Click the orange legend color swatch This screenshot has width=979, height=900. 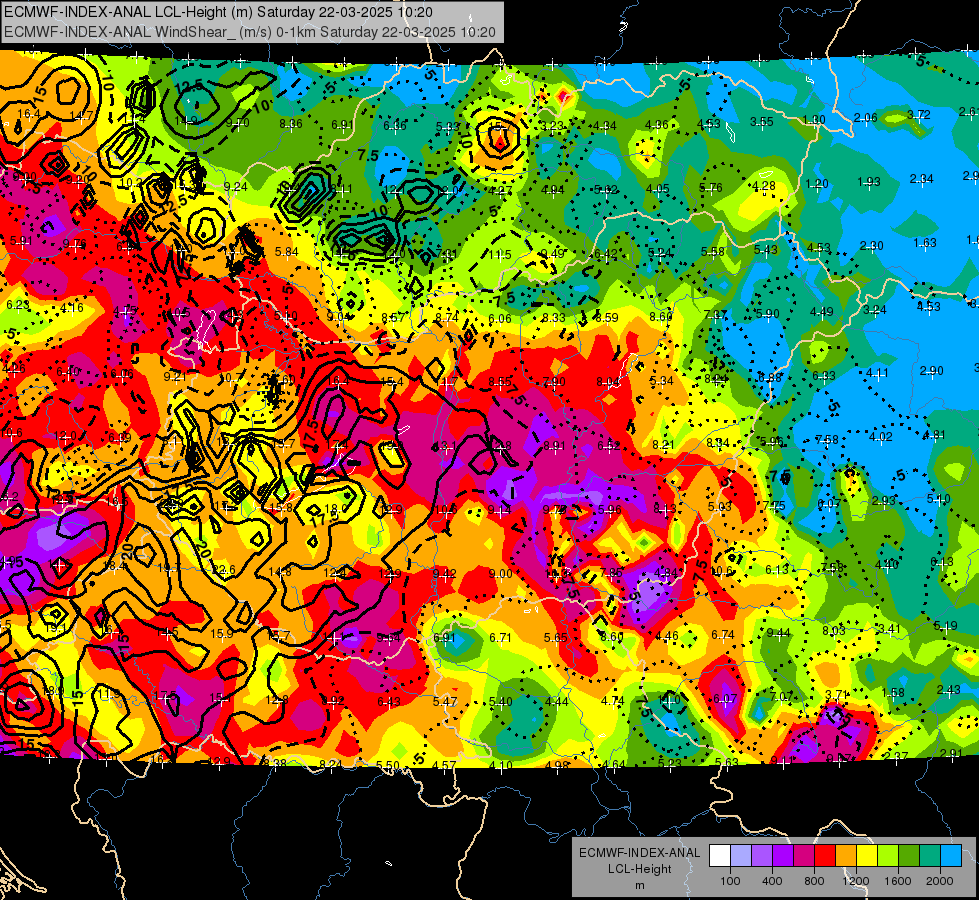(x=846, y=855)
